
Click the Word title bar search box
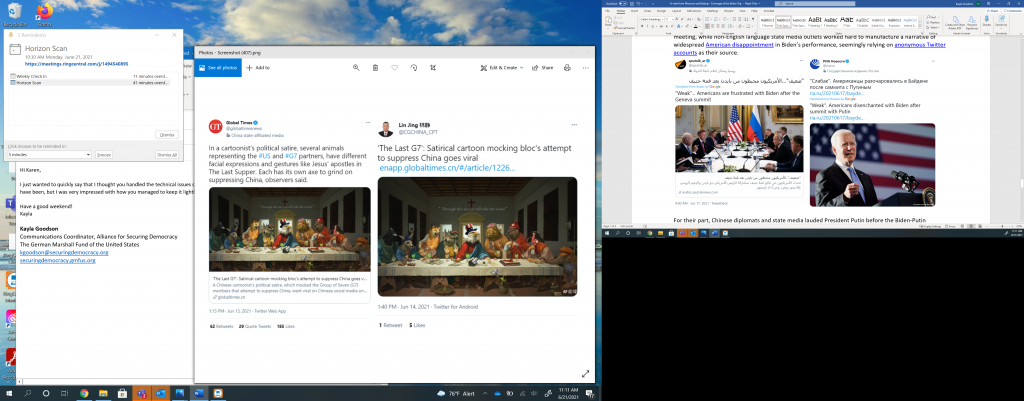(x=815, y=3)
